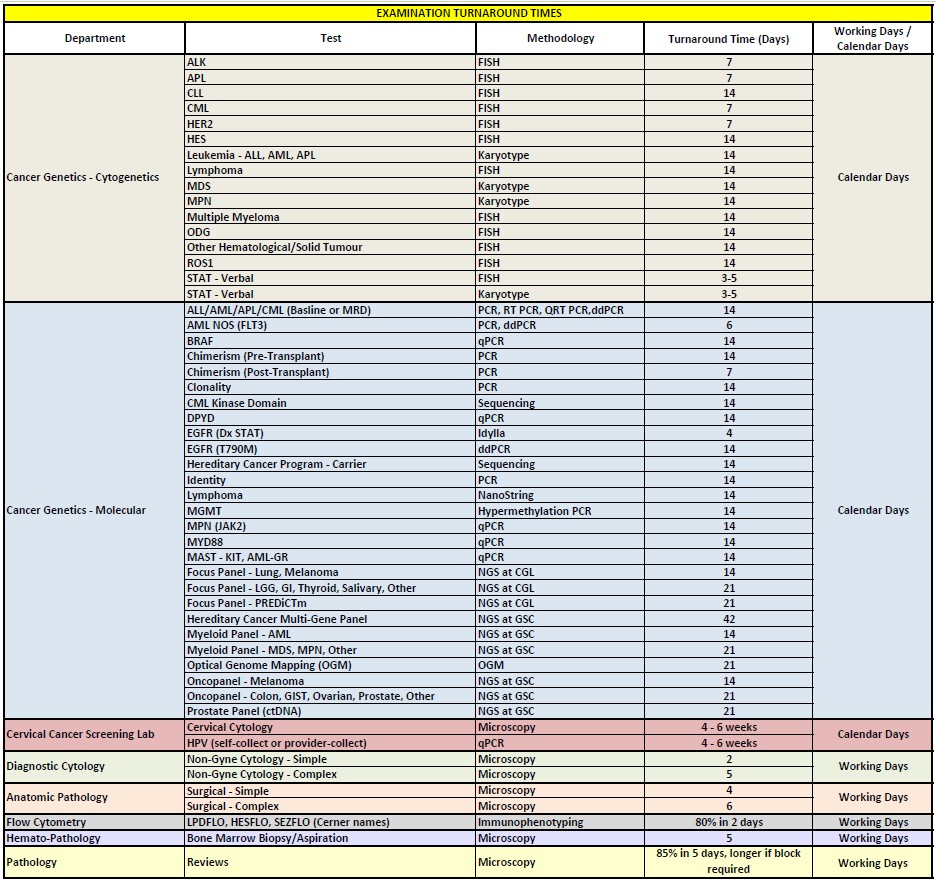Click the 'EXAMINATION TURNAROUND TIMES' title
Viewport: 936px width, 882px height.
tap(469, 13)
